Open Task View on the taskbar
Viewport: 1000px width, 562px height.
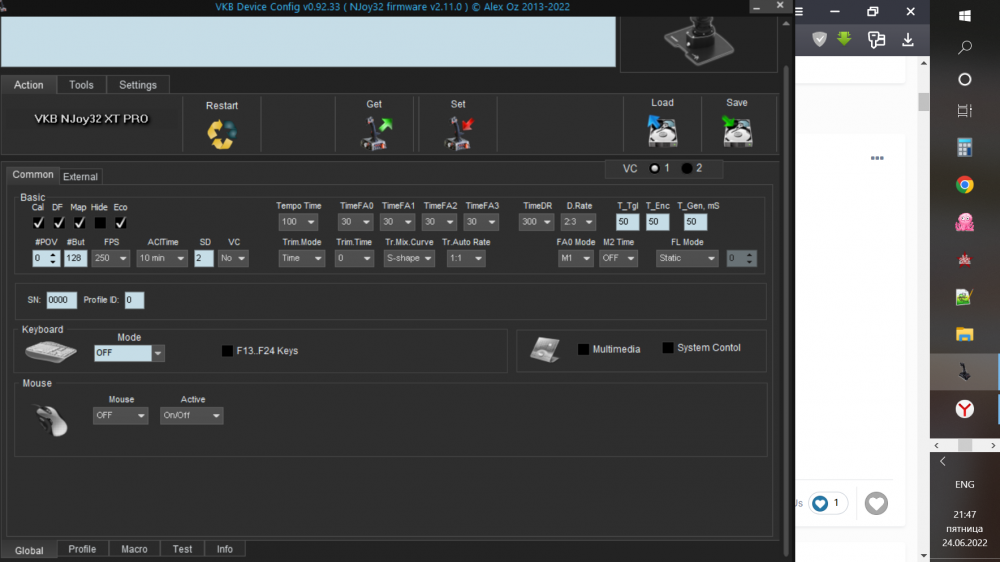point(964,110)
